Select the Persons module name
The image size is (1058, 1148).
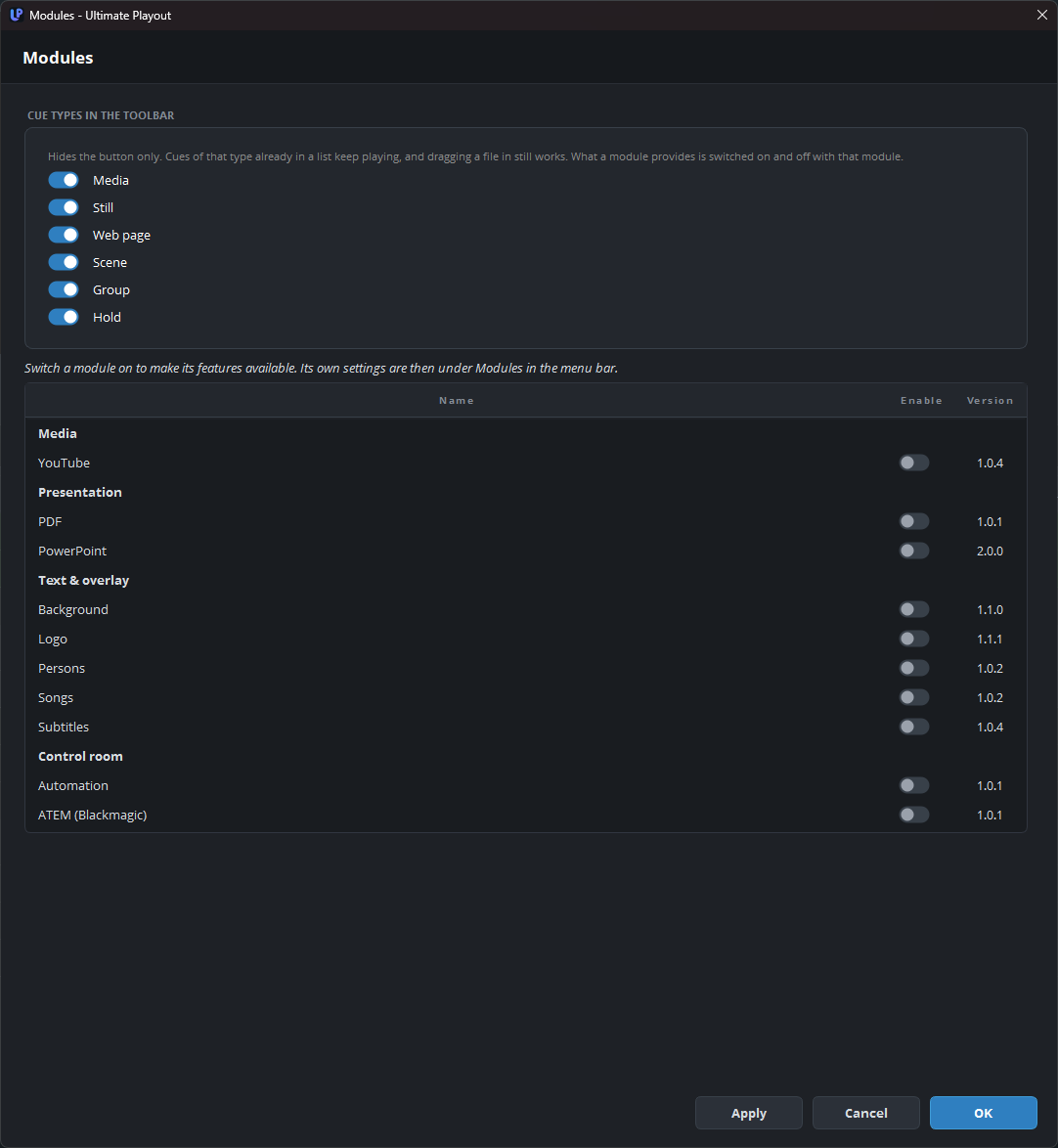tap(62, 668)
